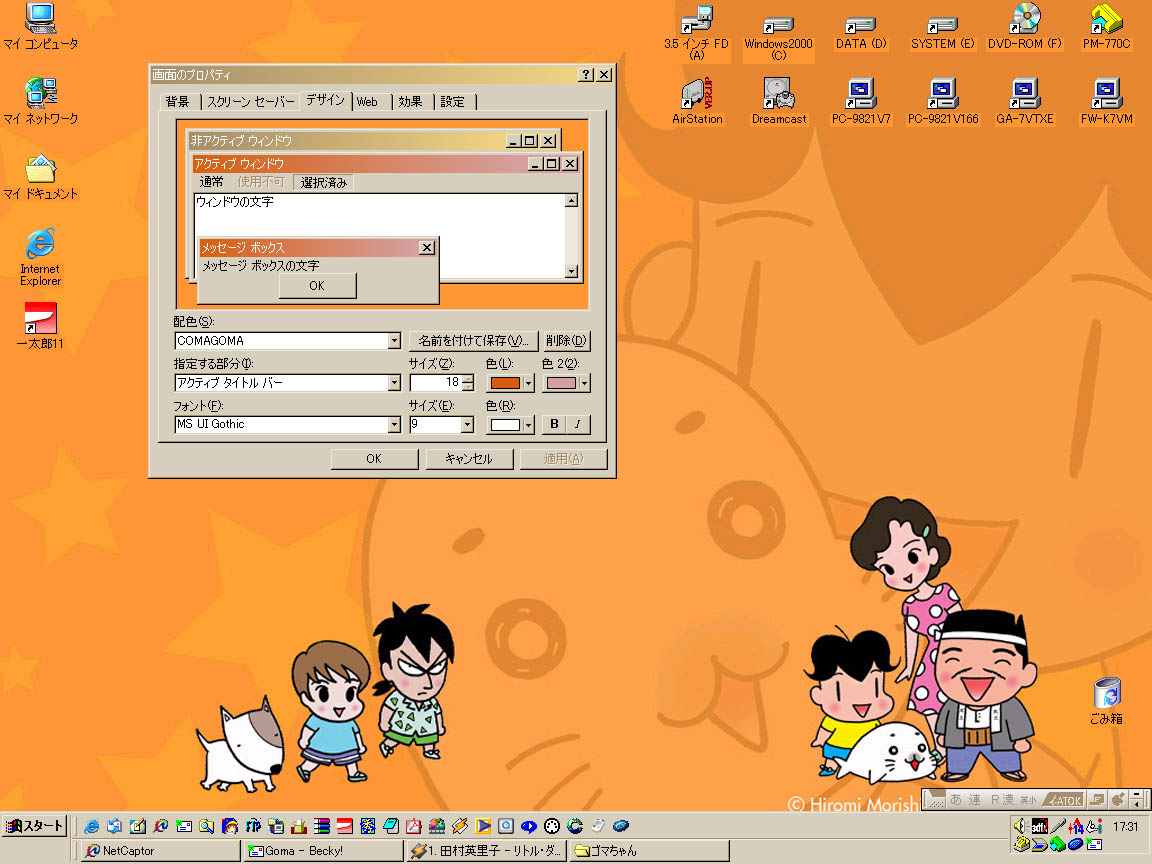Click the OK button inside preview message box

click(317, 286)
